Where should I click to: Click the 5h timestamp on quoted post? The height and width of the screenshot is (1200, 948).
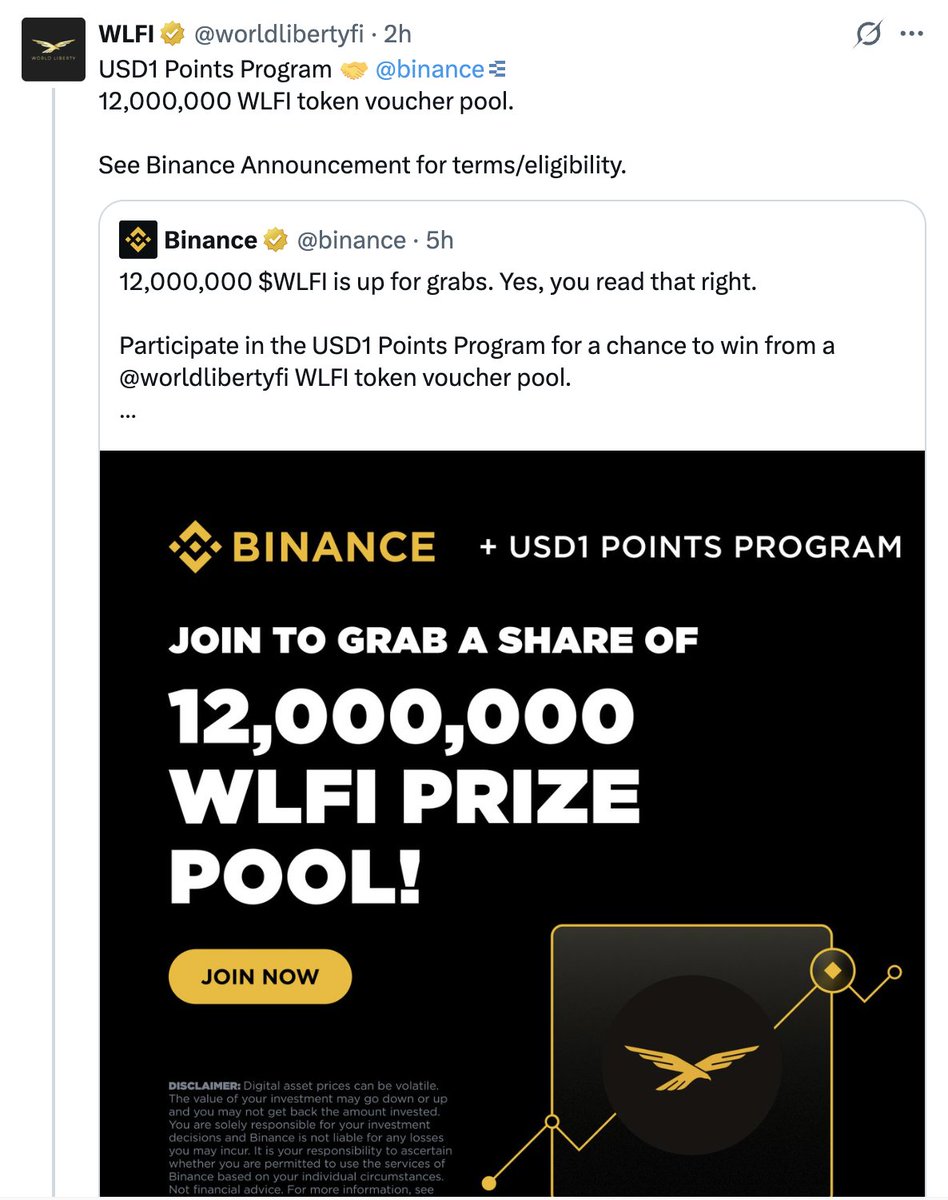click(x=439, y=240)
